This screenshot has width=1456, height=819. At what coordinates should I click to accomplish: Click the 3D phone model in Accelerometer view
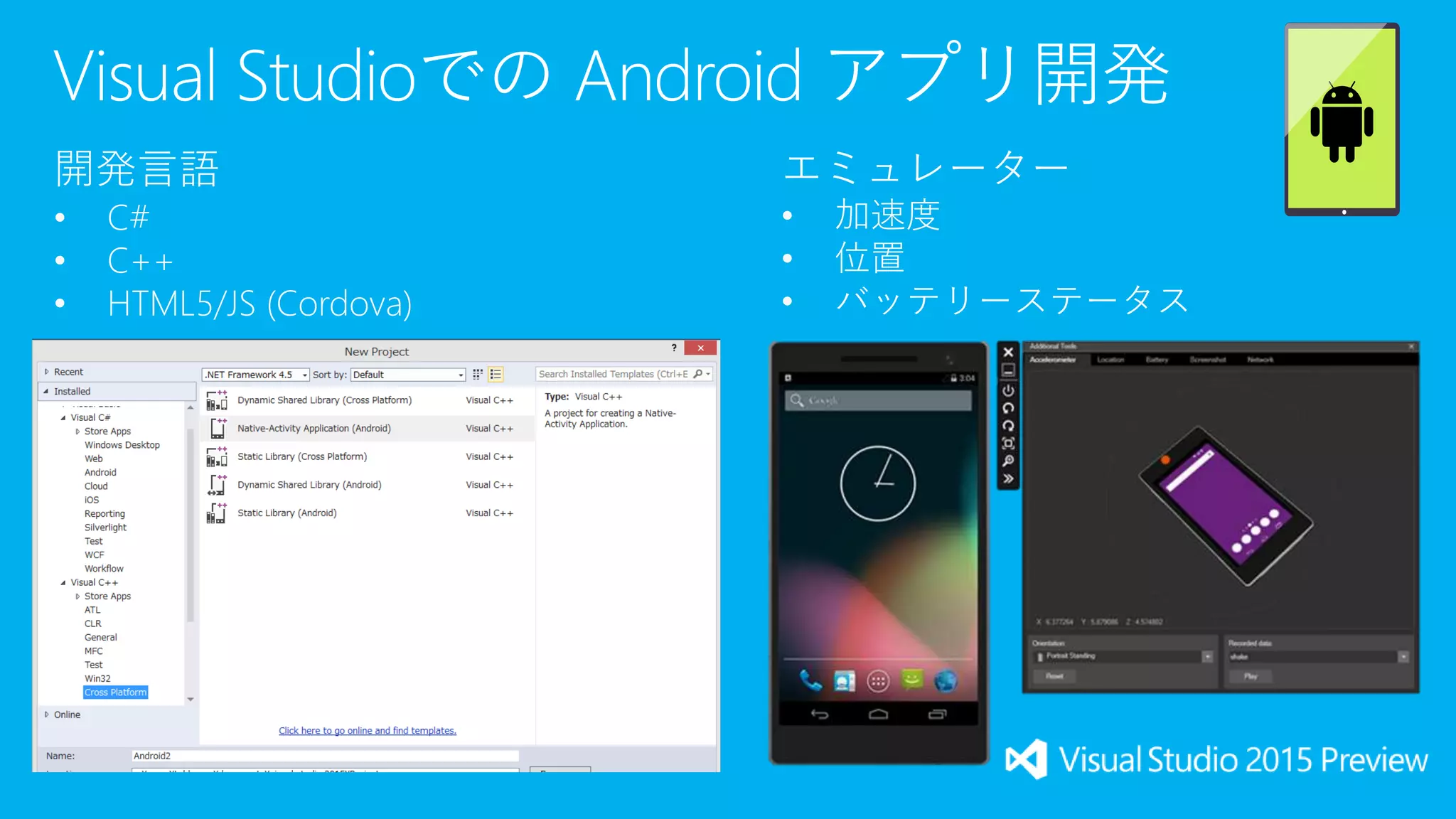(x=1225, y=505)
